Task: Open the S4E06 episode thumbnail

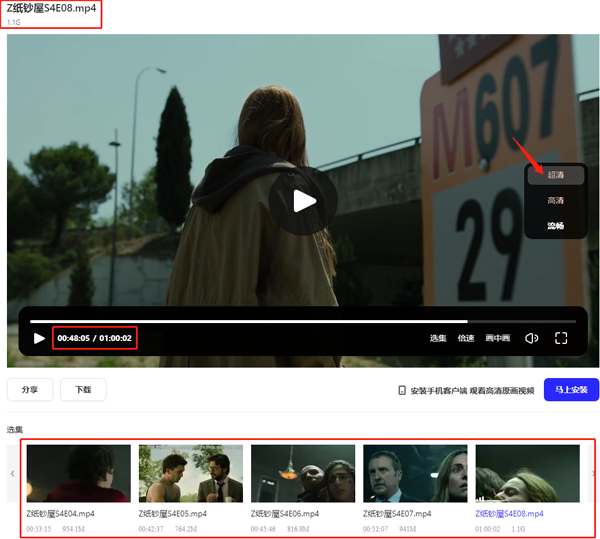Action: tap(303, 474)
